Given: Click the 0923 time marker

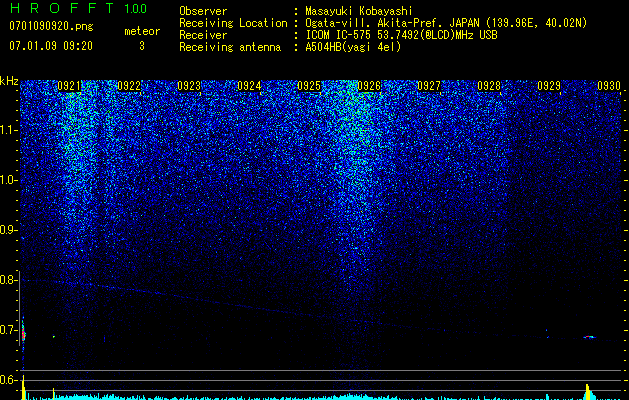Looking at the screenshot, I should click(x=189, y=86).
